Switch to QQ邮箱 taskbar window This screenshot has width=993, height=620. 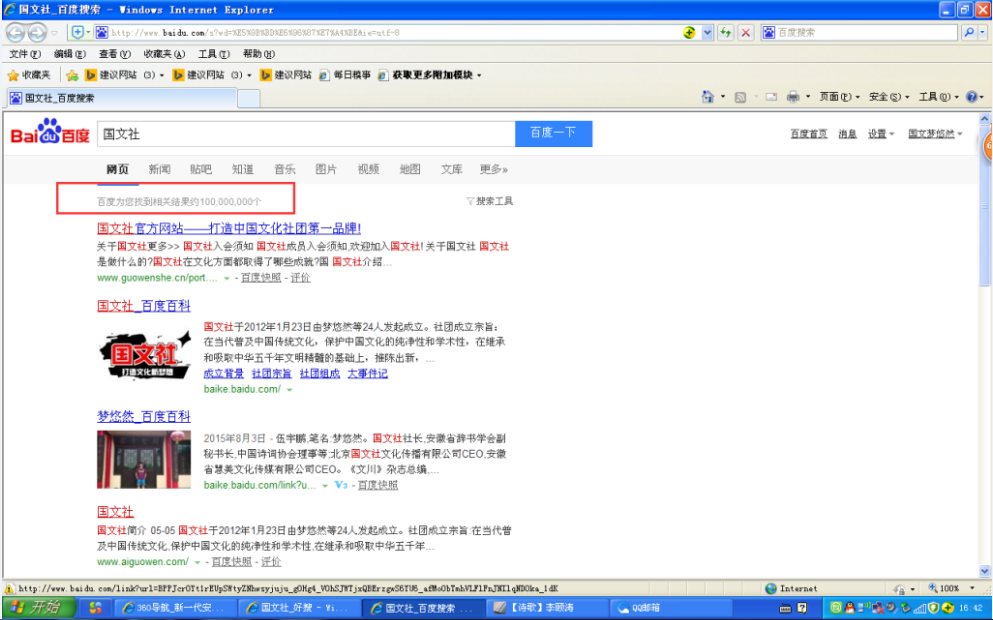670,608
